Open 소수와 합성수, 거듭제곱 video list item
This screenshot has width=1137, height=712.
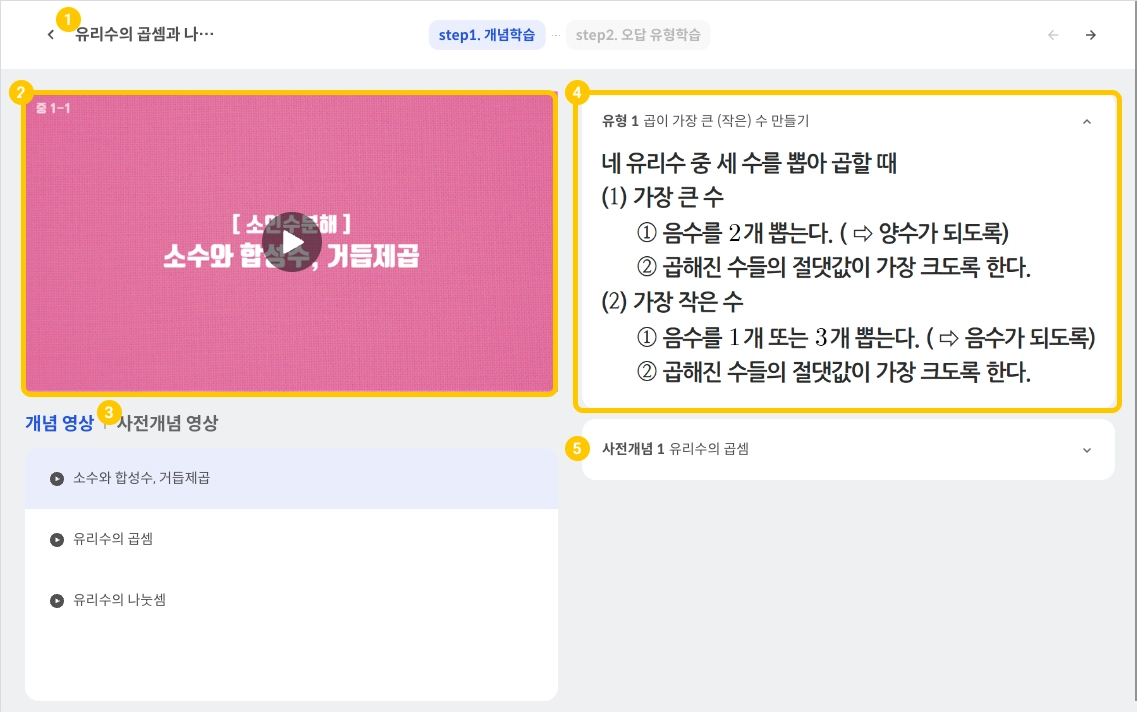coord(292,479)
